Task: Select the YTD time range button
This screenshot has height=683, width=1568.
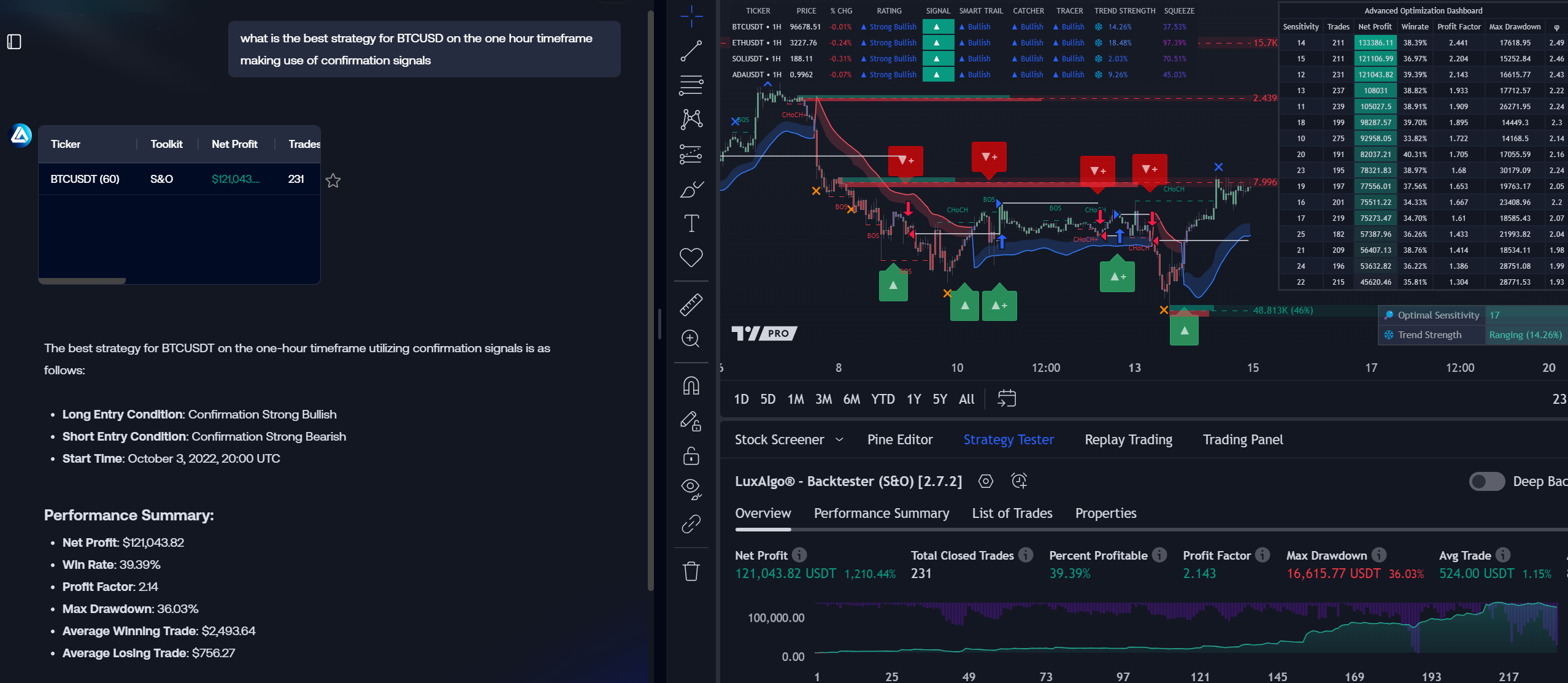Action: tap(883, 399)
